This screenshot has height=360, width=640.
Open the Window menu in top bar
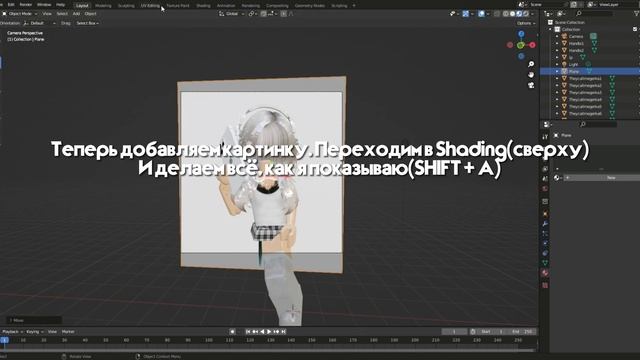(44, 4)
